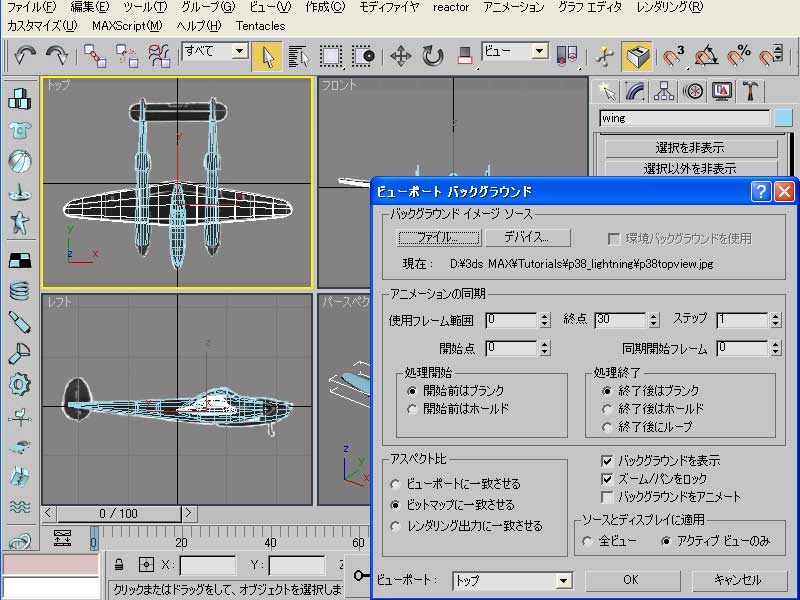Screen dimensions: 800x600
Task: Open the Utilities hammer panel tab
Action: pos(750,92)
